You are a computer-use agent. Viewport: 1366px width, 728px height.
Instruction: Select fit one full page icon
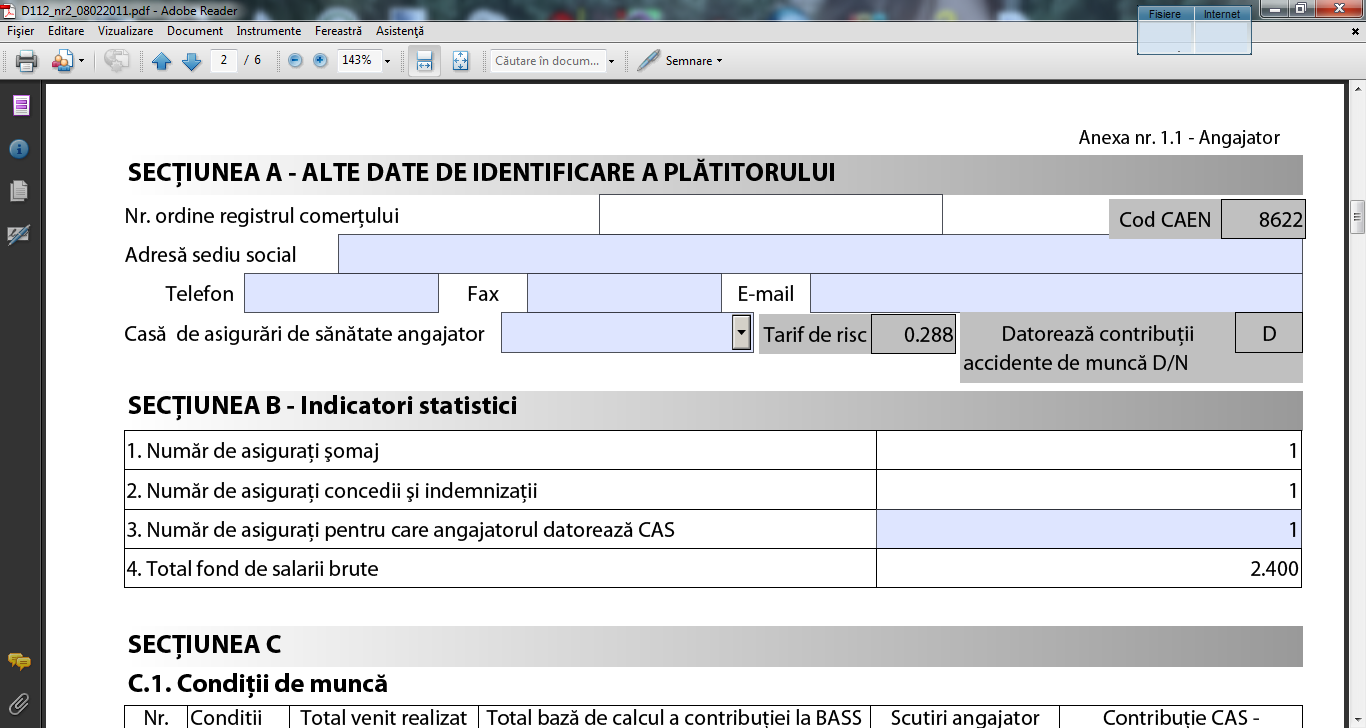pos(460,61)
